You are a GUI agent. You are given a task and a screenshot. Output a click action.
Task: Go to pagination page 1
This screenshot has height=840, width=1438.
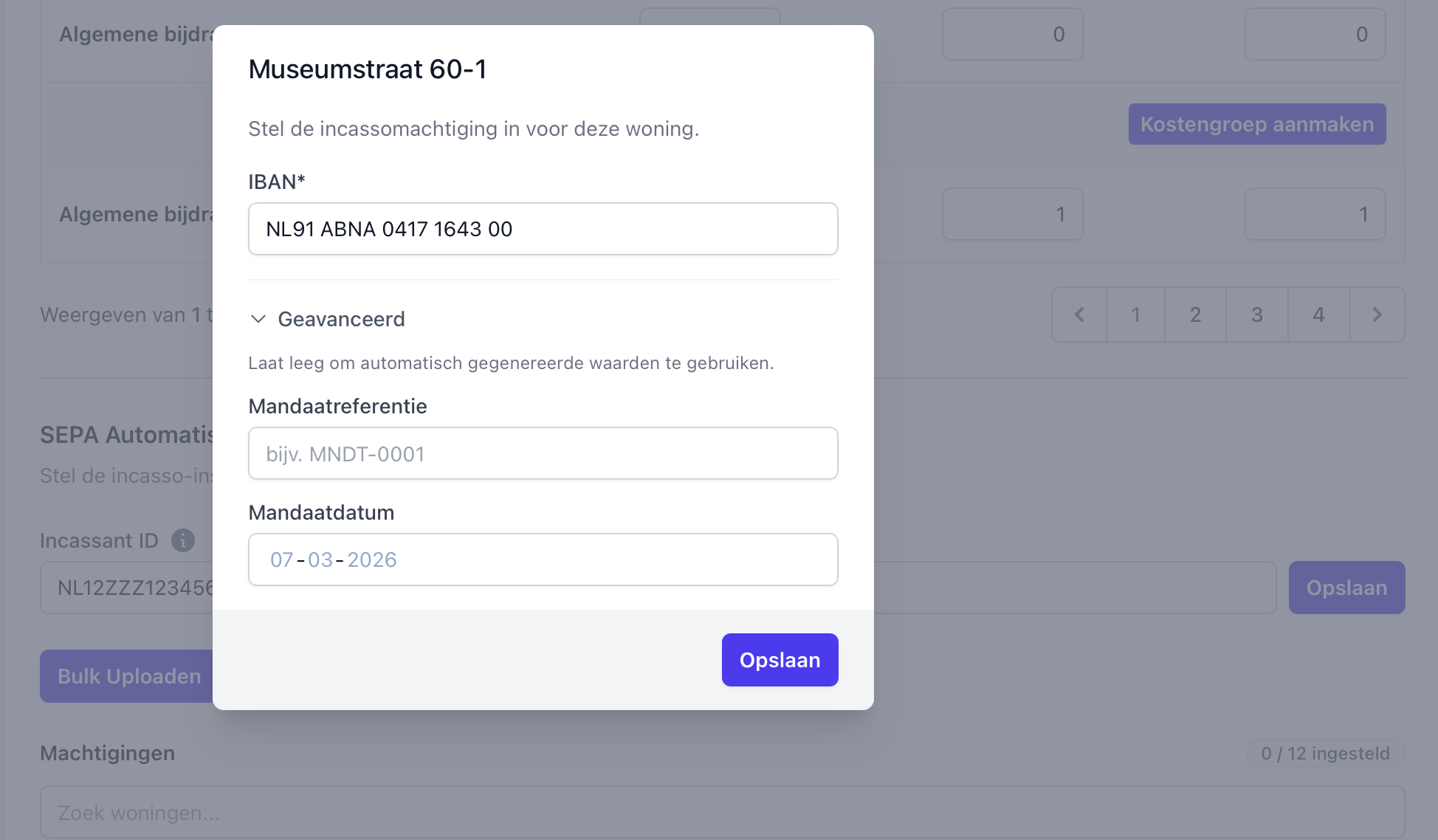click(1135, 314)
